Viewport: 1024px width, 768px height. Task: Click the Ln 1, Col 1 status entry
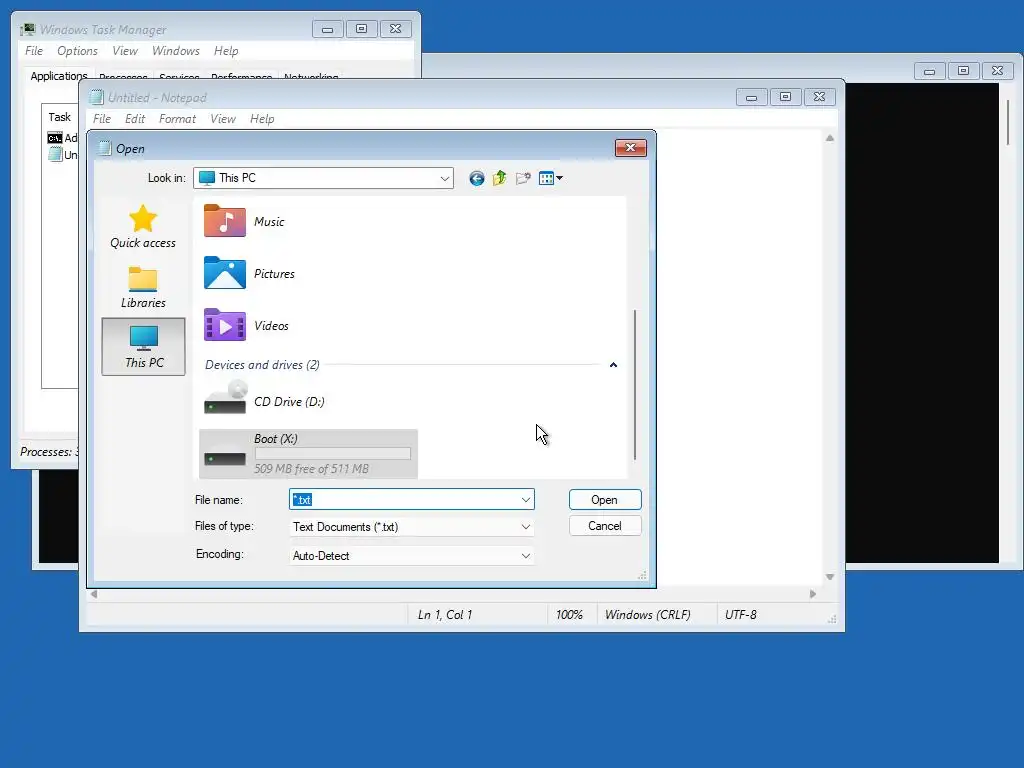pyautogui.click(x=445, y=615)
